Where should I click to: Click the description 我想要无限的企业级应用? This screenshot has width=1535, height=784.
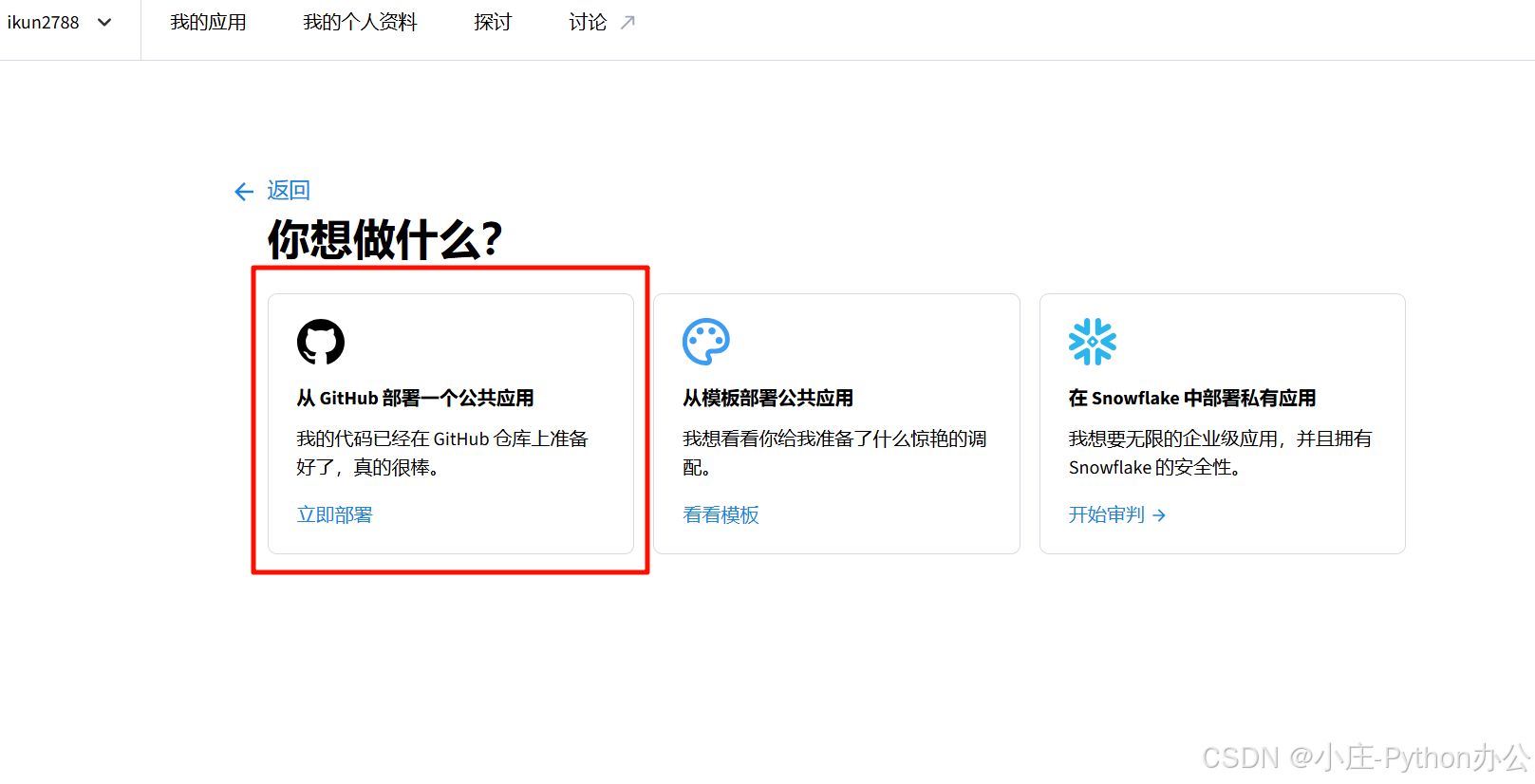click(1220, 453)
